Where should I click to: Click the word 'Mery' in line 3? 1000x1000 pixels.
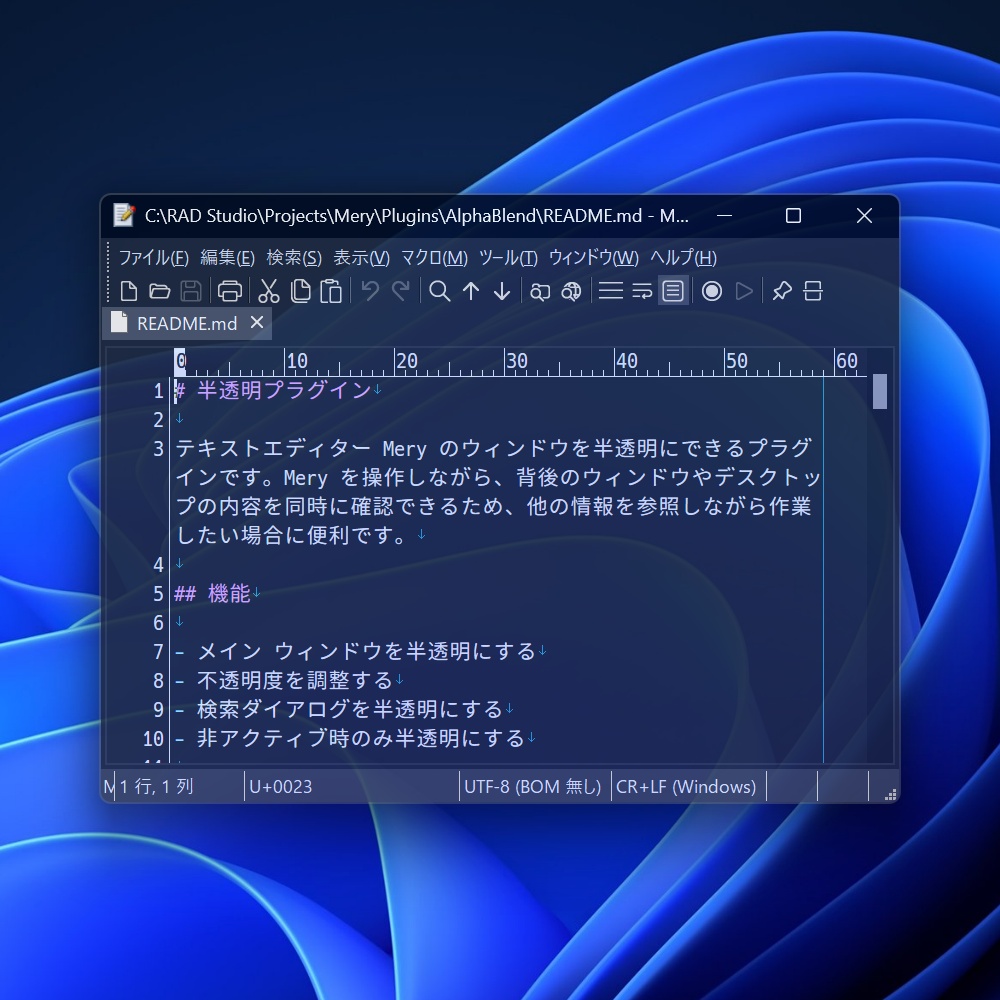click(x=404, y=449)
